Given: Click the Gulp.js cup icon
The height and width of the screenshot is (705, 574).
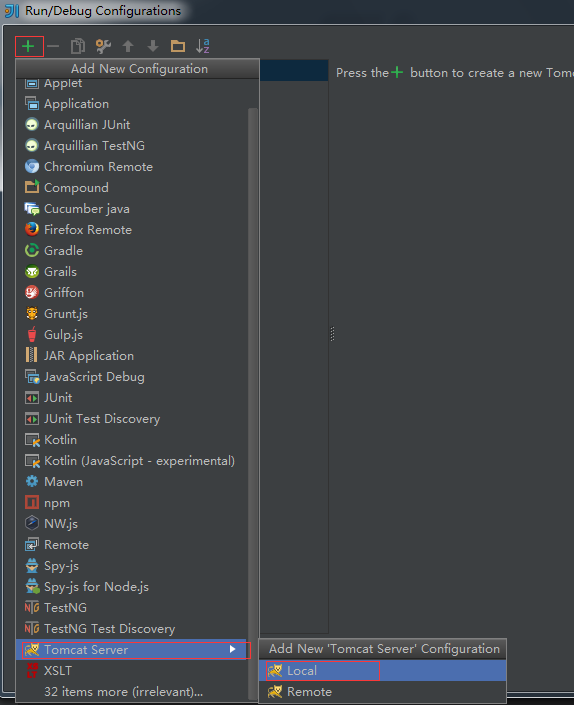Looking at the screenshot, I should [31, 335].
